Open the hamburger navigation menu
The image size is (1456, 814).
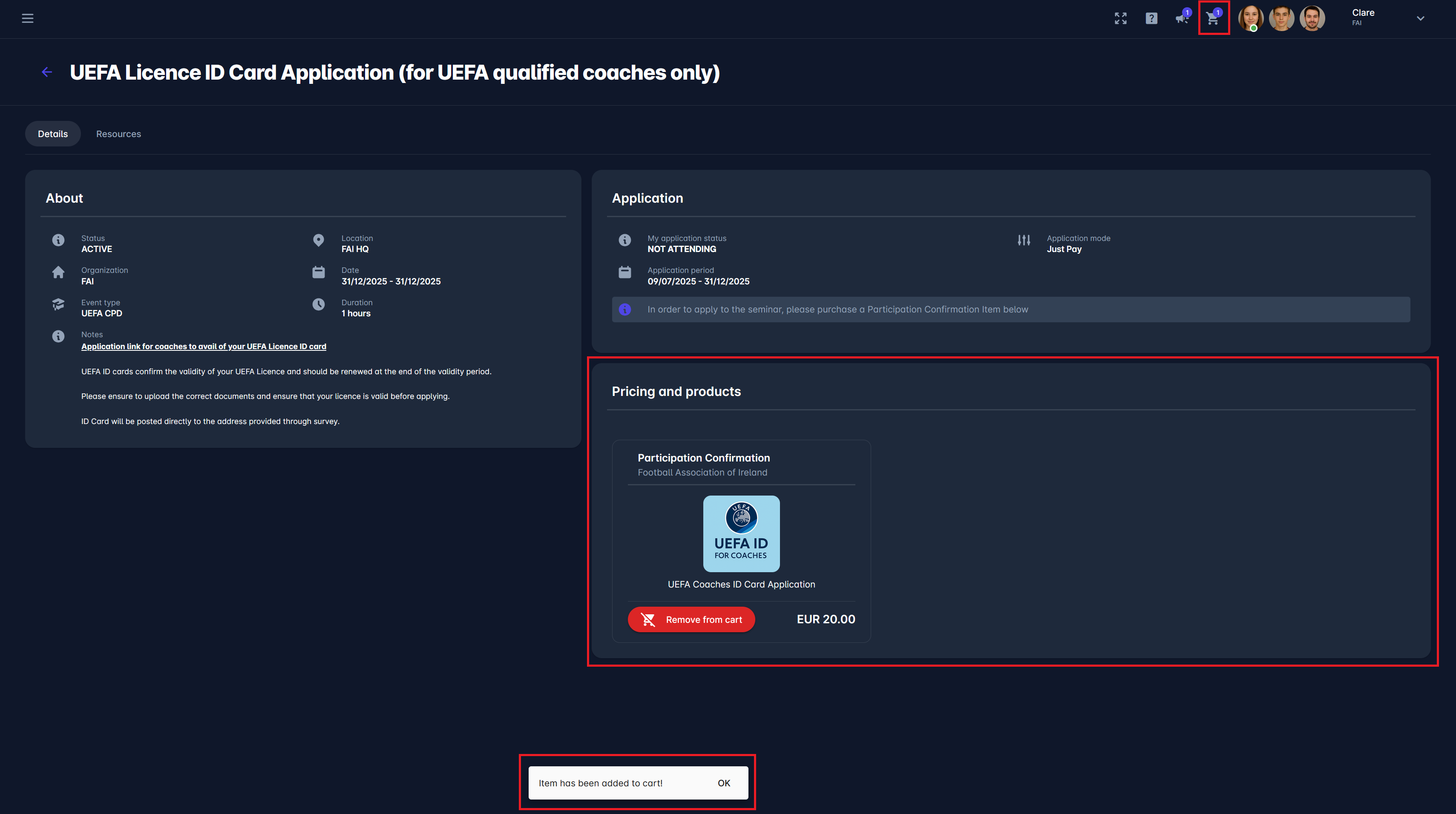27,18
